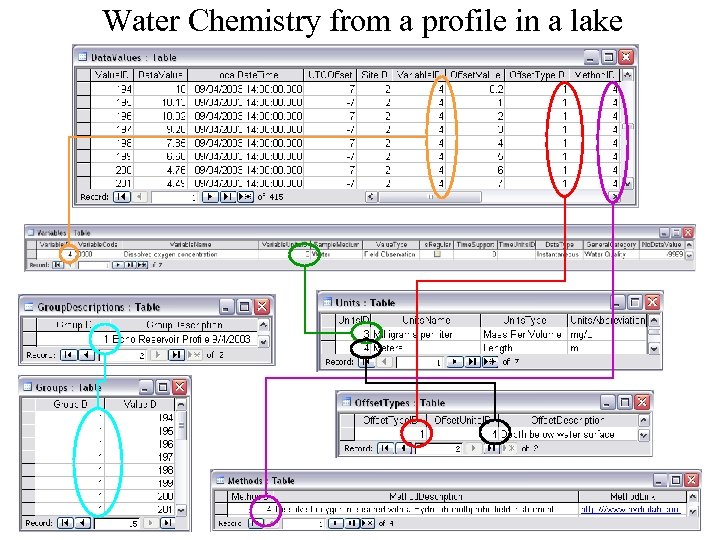
Task: Click GroupDescriptions table scroll up arrow
Action: tap(263, 325)
